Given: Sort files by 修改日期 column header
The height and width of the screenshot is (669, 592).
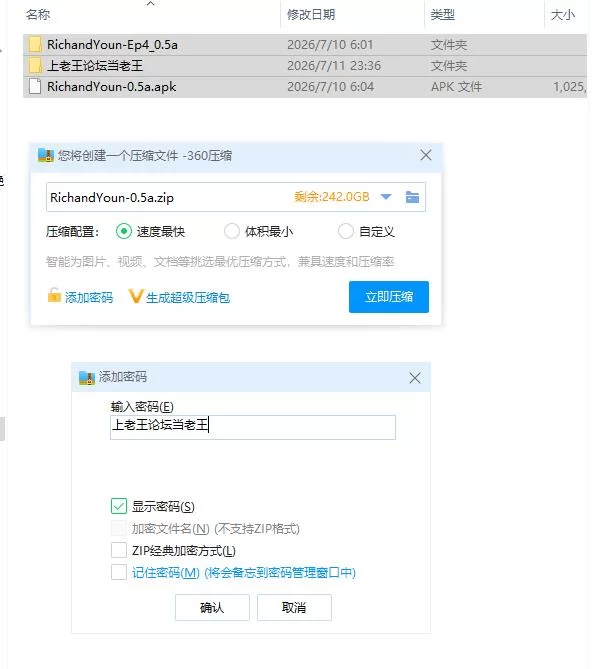Looking at the screenshot, I should tap(311, 15).
